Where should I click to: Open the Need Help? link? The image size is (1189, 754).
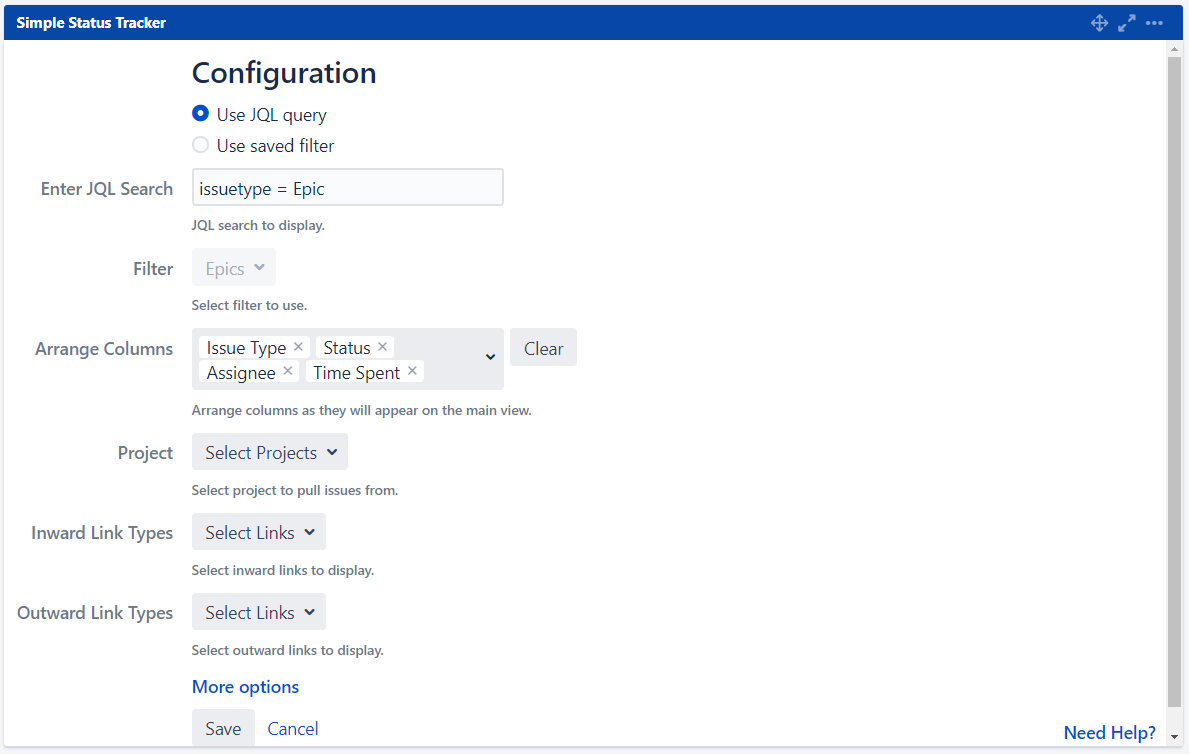click(1109, 732)
